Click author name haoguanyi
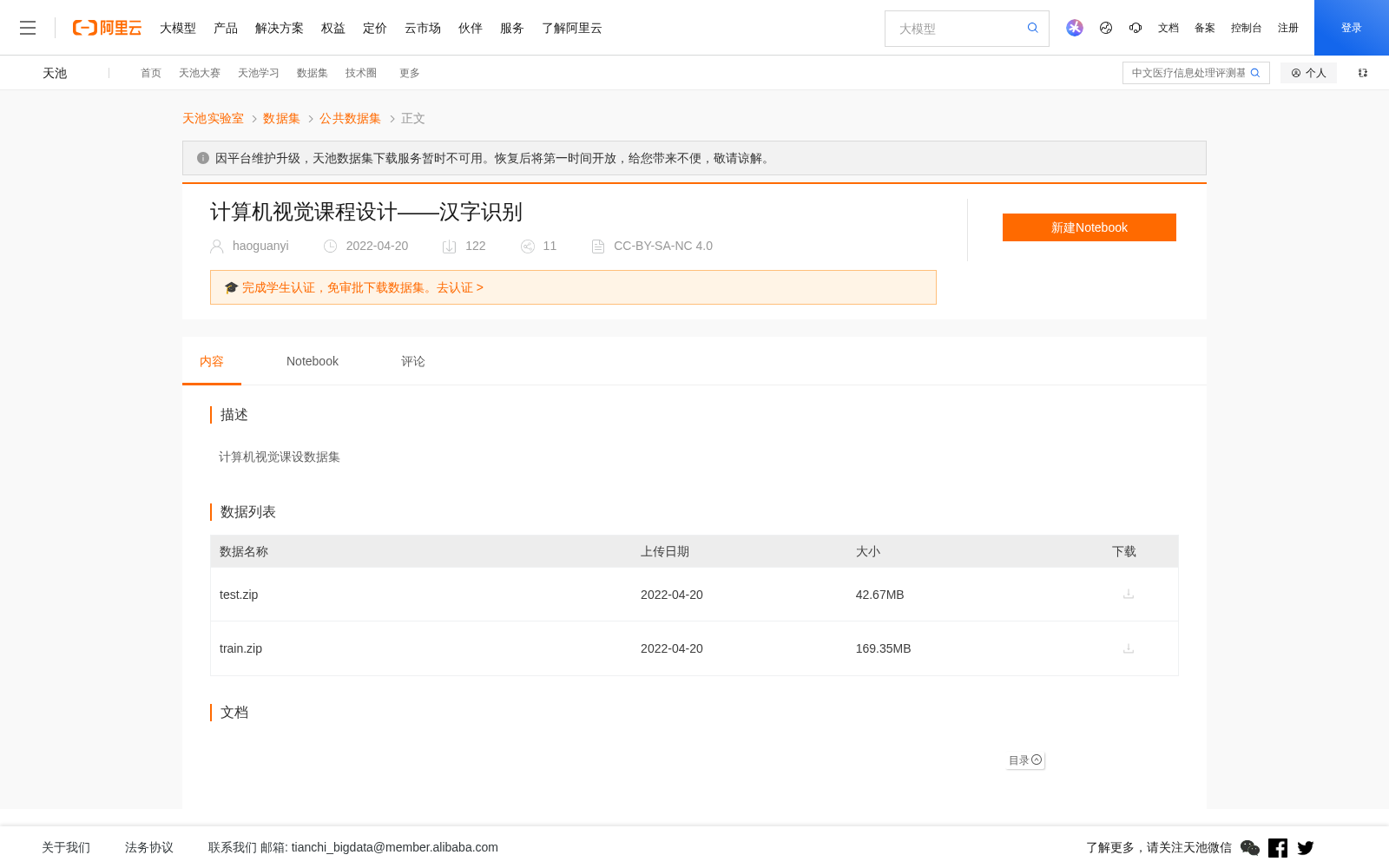Image resolution: width=1389 pixels, height=868 pixels. point(260,246)
